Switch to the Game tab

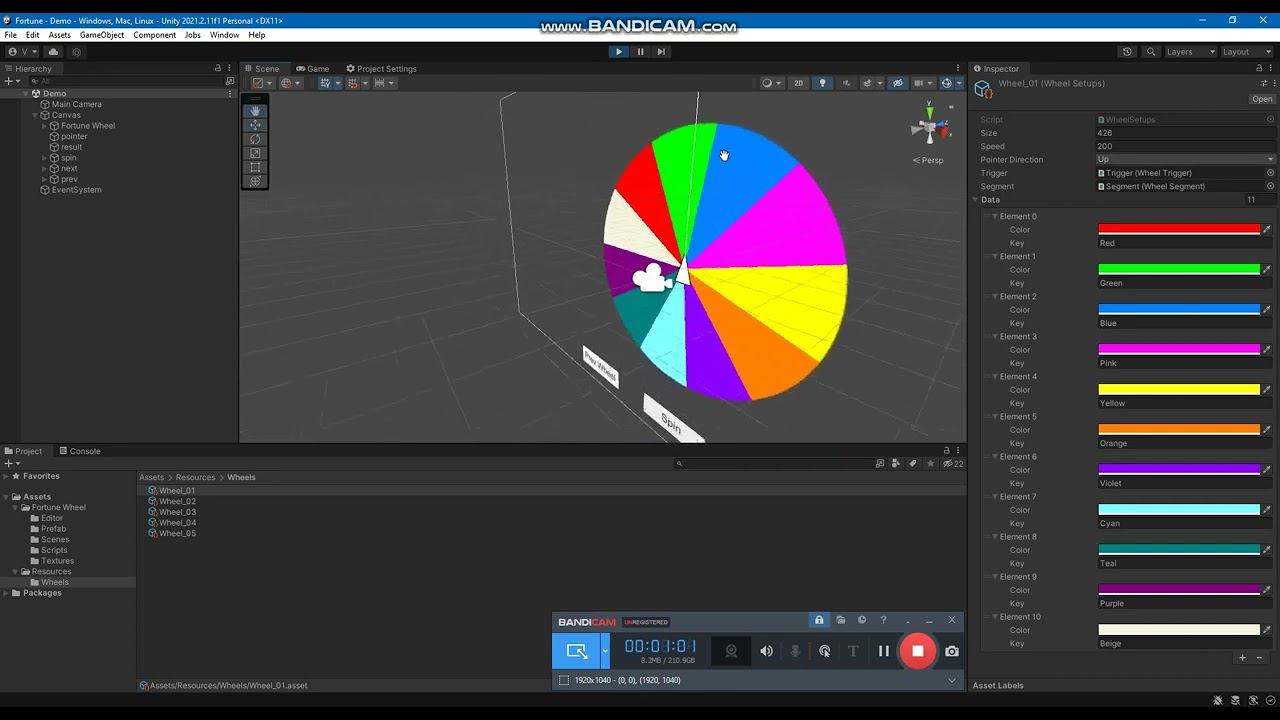[311, 69]
